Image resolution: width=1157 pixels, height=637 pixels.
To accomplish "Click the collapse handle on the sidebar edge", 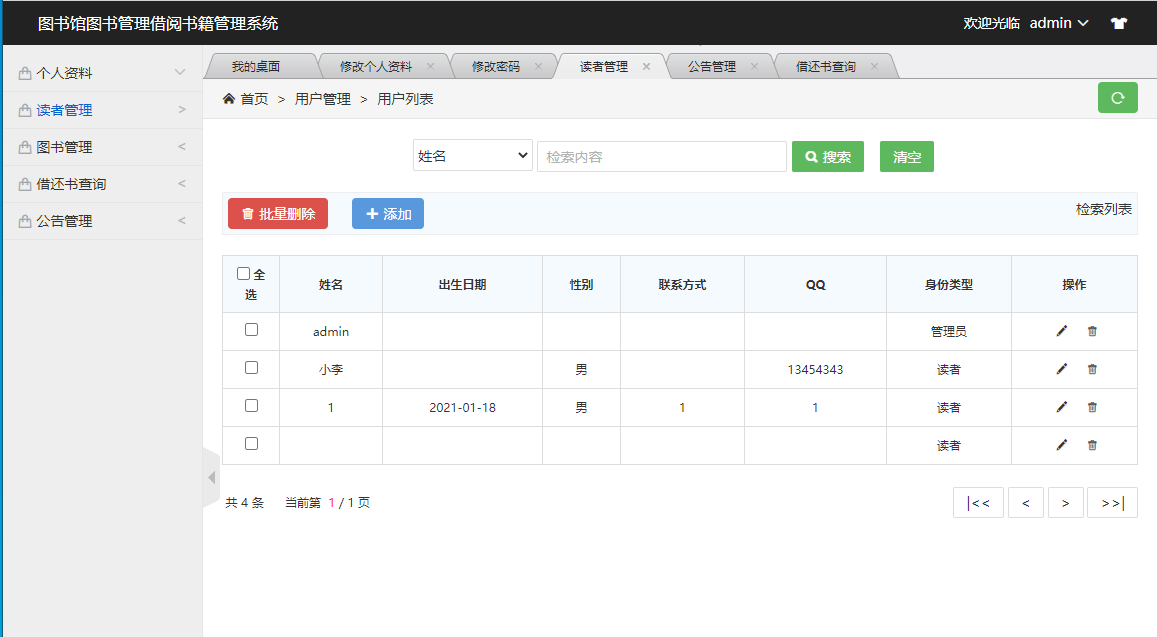I will pos(211,477).
